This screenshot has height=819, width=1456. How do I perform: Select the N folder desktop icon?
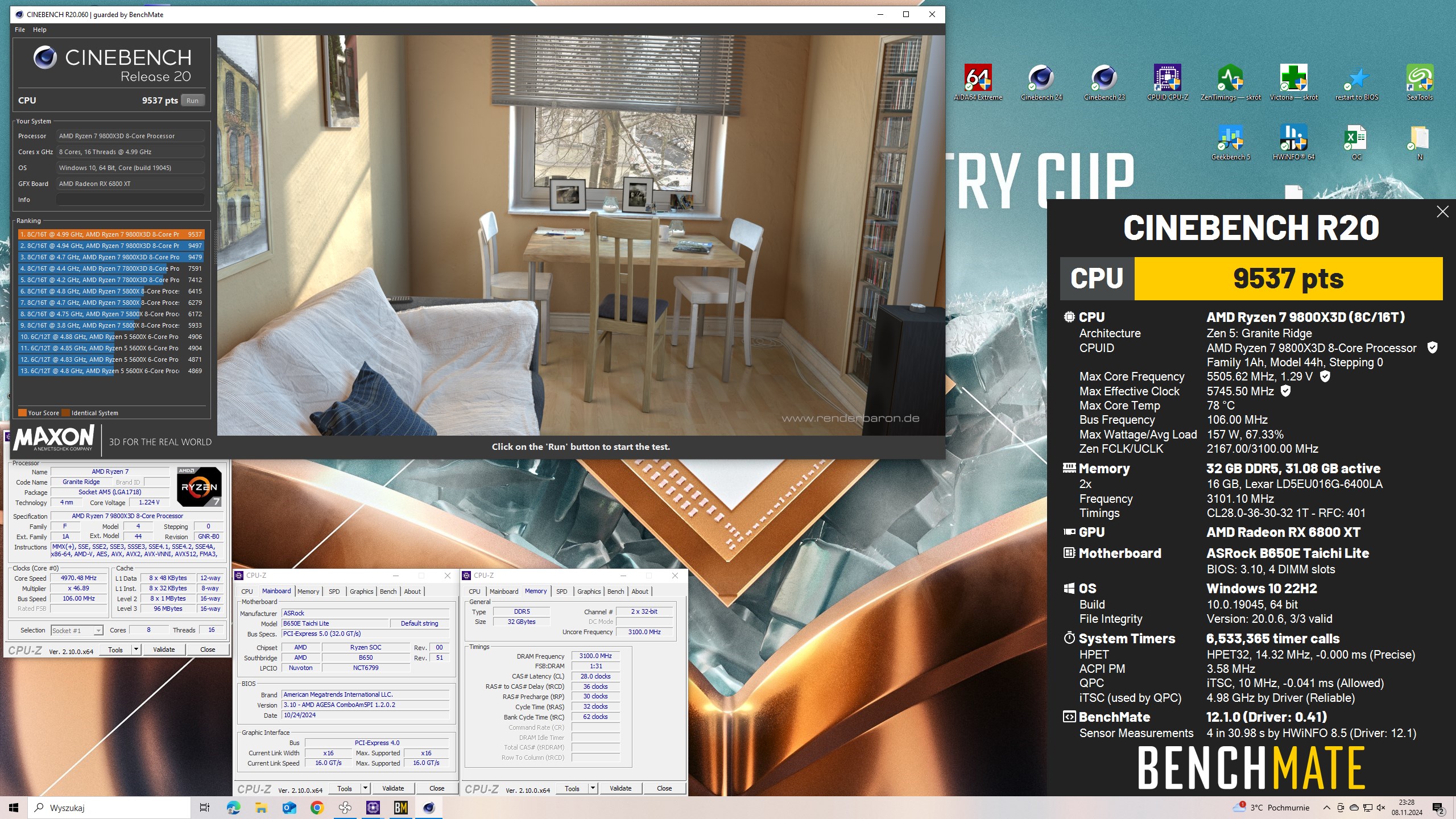tap(1420, 142)
